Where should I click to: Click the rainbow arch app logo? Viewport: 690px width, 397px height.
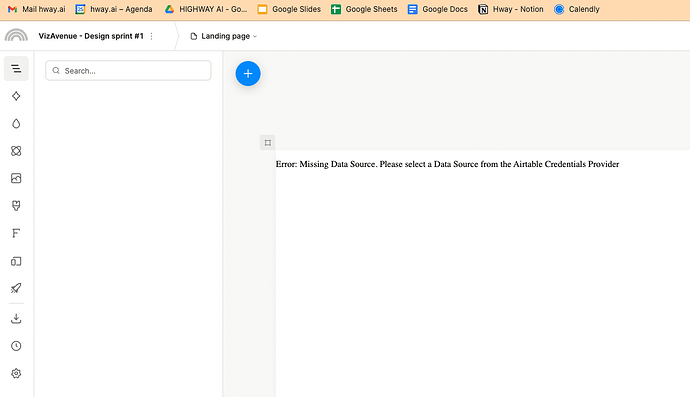pos(16,35)
